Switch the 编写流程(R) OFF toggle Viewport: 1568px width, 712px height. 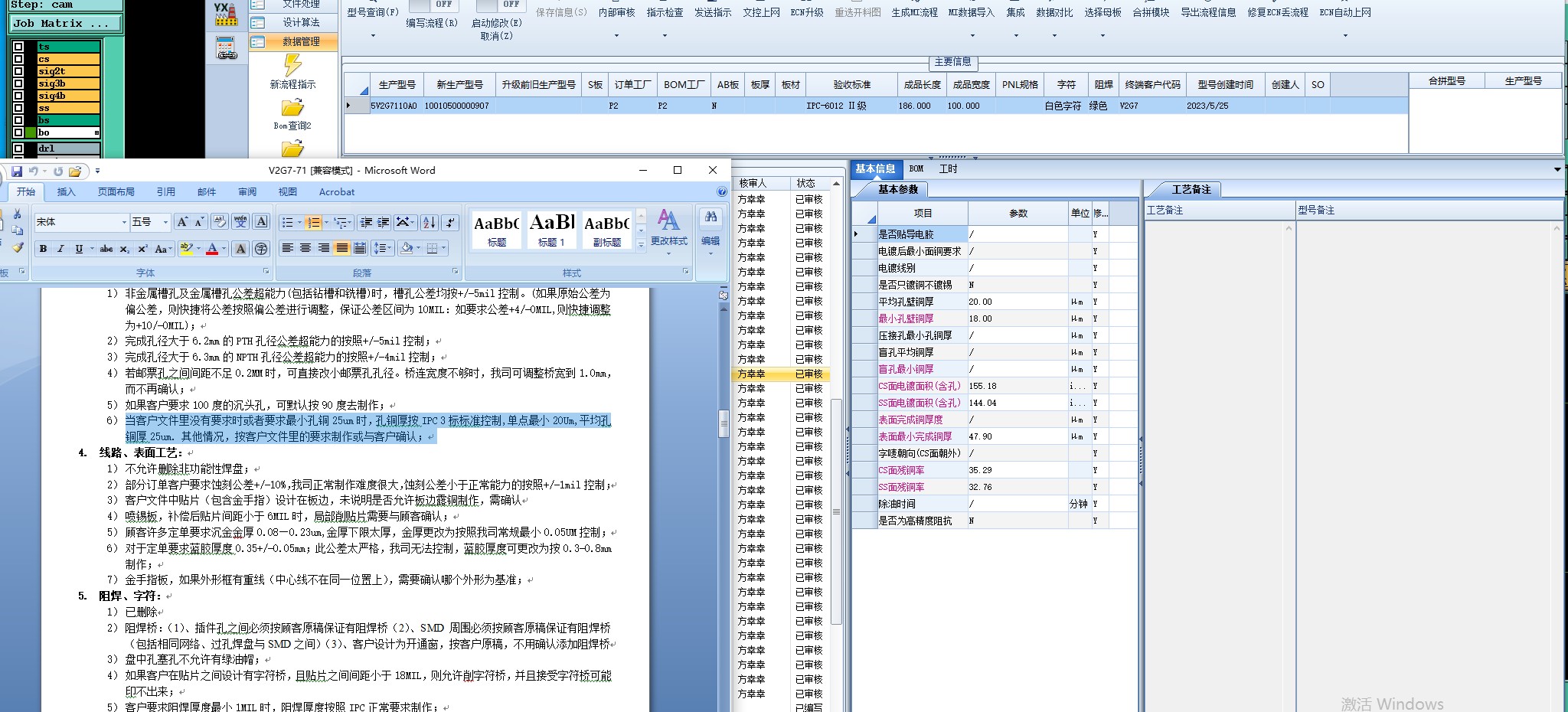pyautogui.click(x=433, y=5)
